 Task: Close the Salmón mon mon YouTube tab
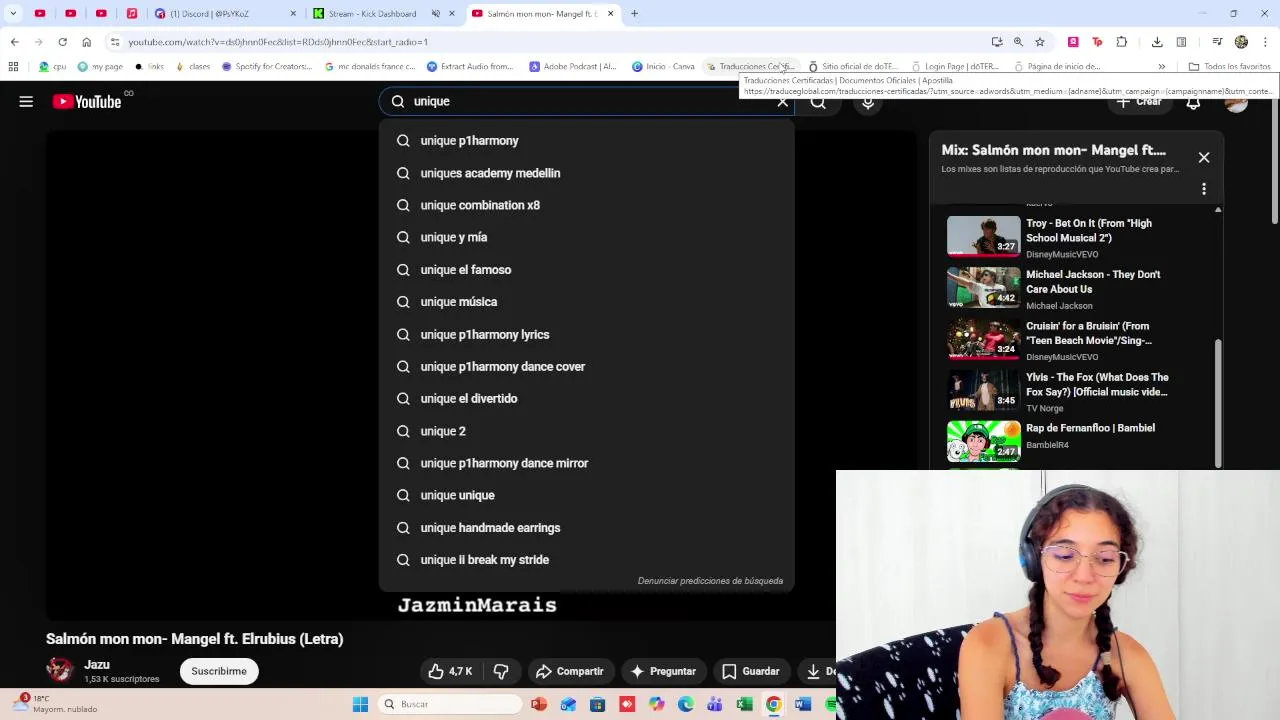pos(610,14)
